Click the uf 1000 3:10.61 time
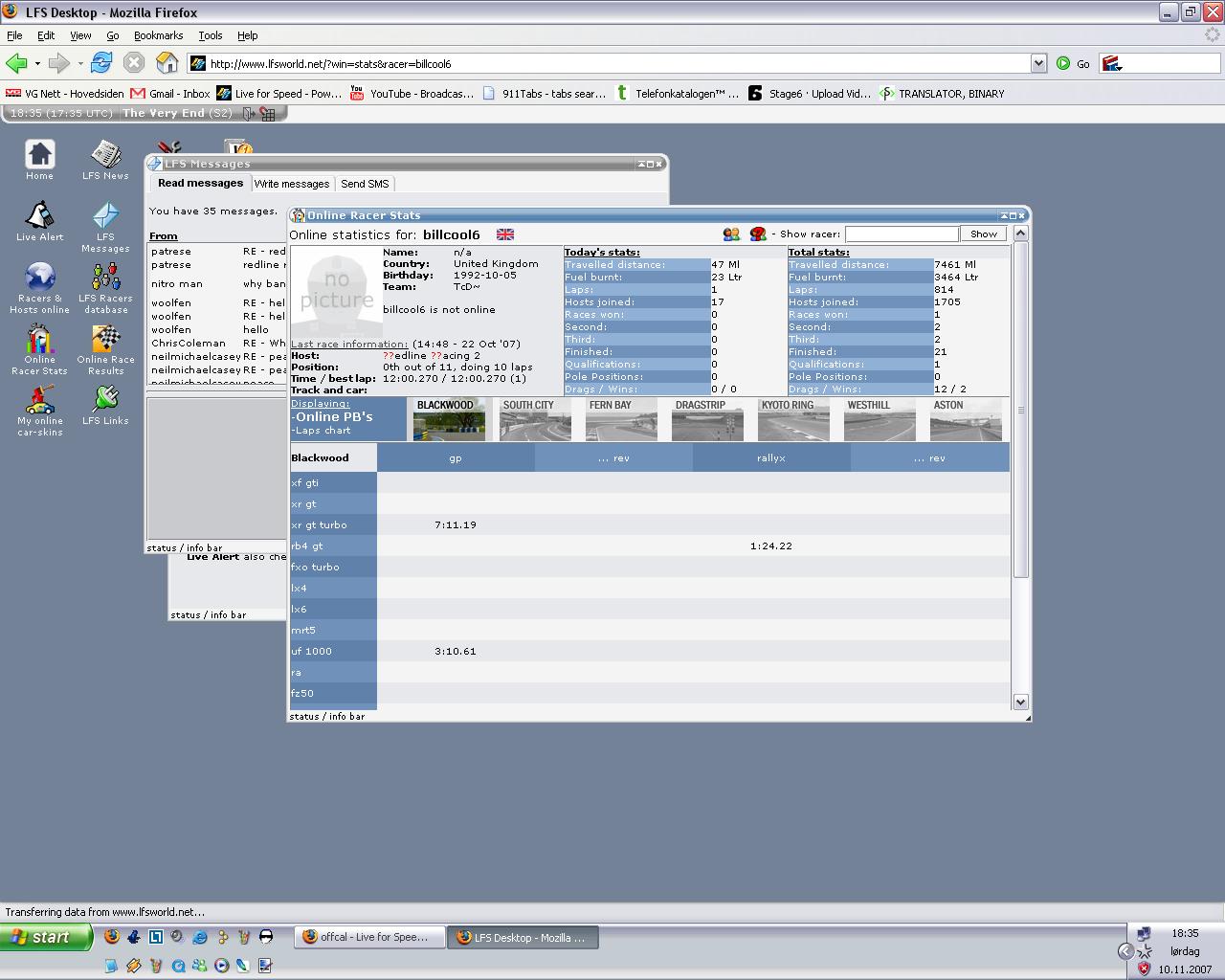Screen dimensions: 1225x980 pos(456,651)
